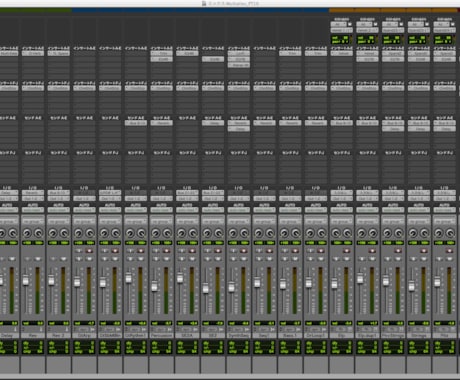Click the right pan knob on Strings
Viewport: 460px width, 380px height.
(424, 233)
